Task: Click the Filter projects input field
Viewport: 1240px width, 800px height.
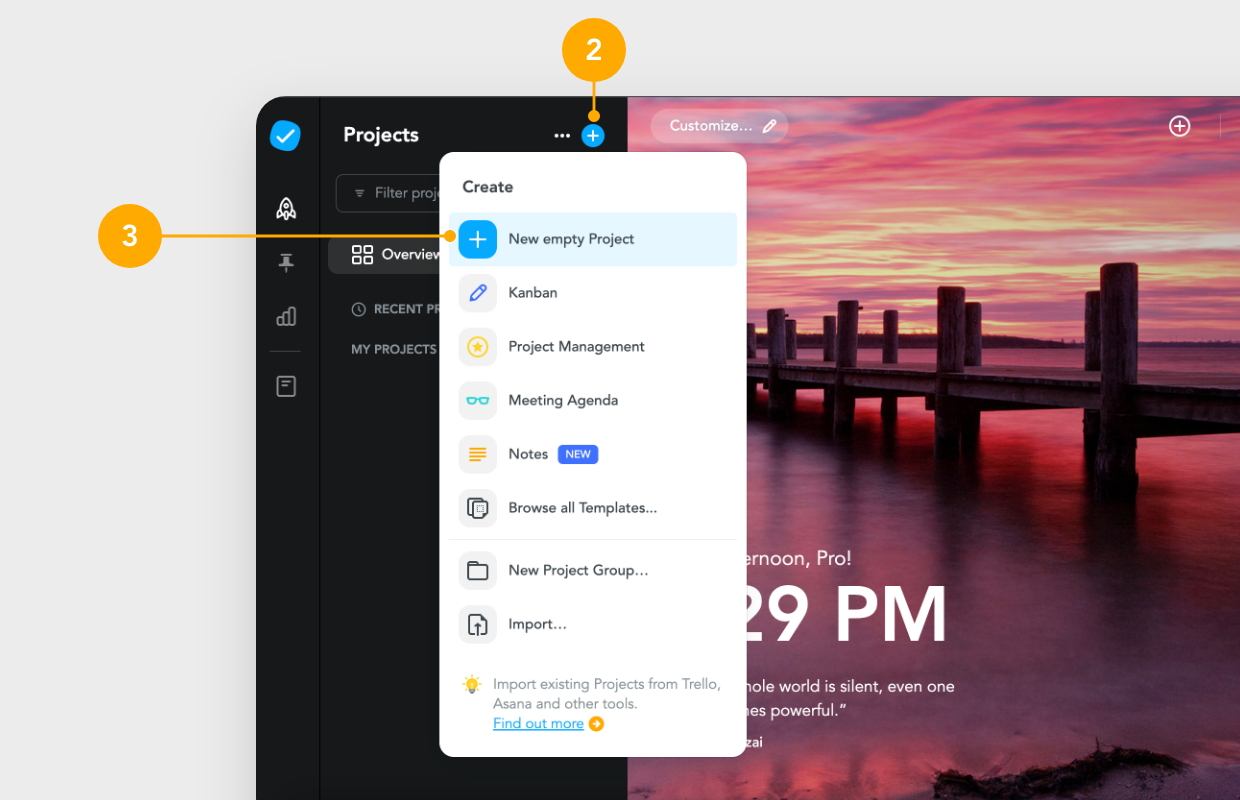Action: 400,193
